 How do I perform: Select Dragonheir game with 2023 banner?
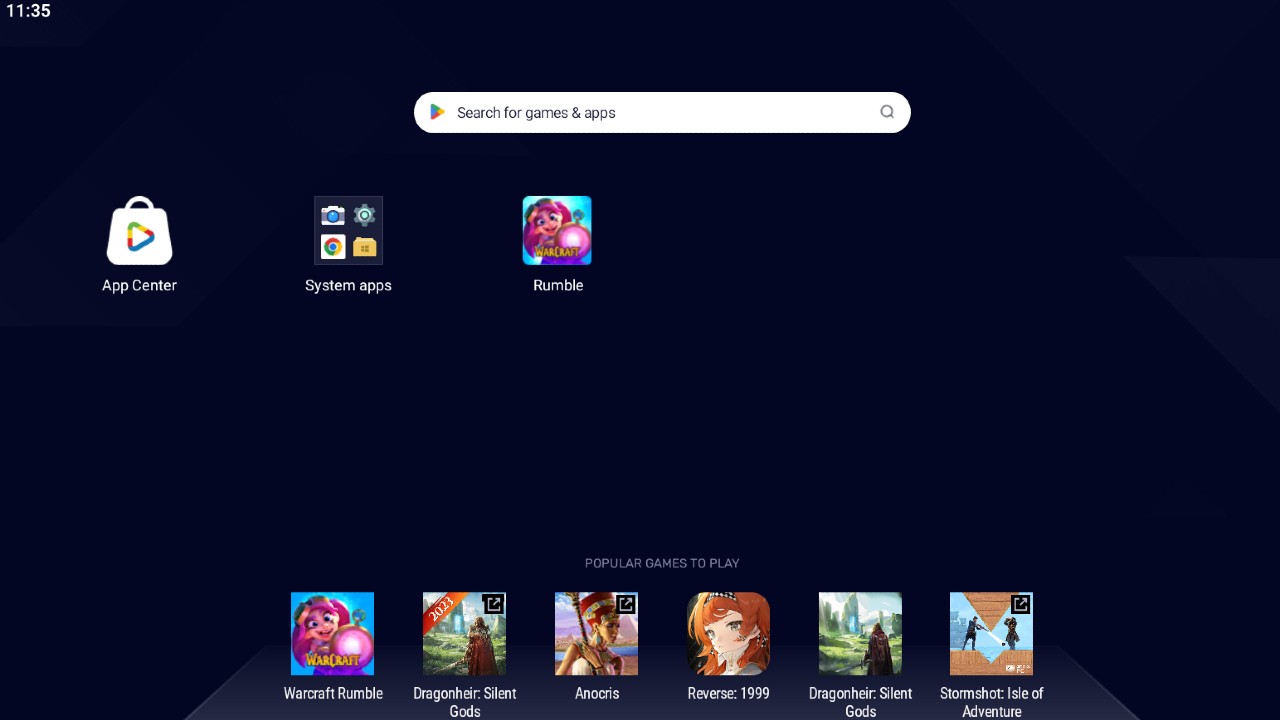click(464, 633)
